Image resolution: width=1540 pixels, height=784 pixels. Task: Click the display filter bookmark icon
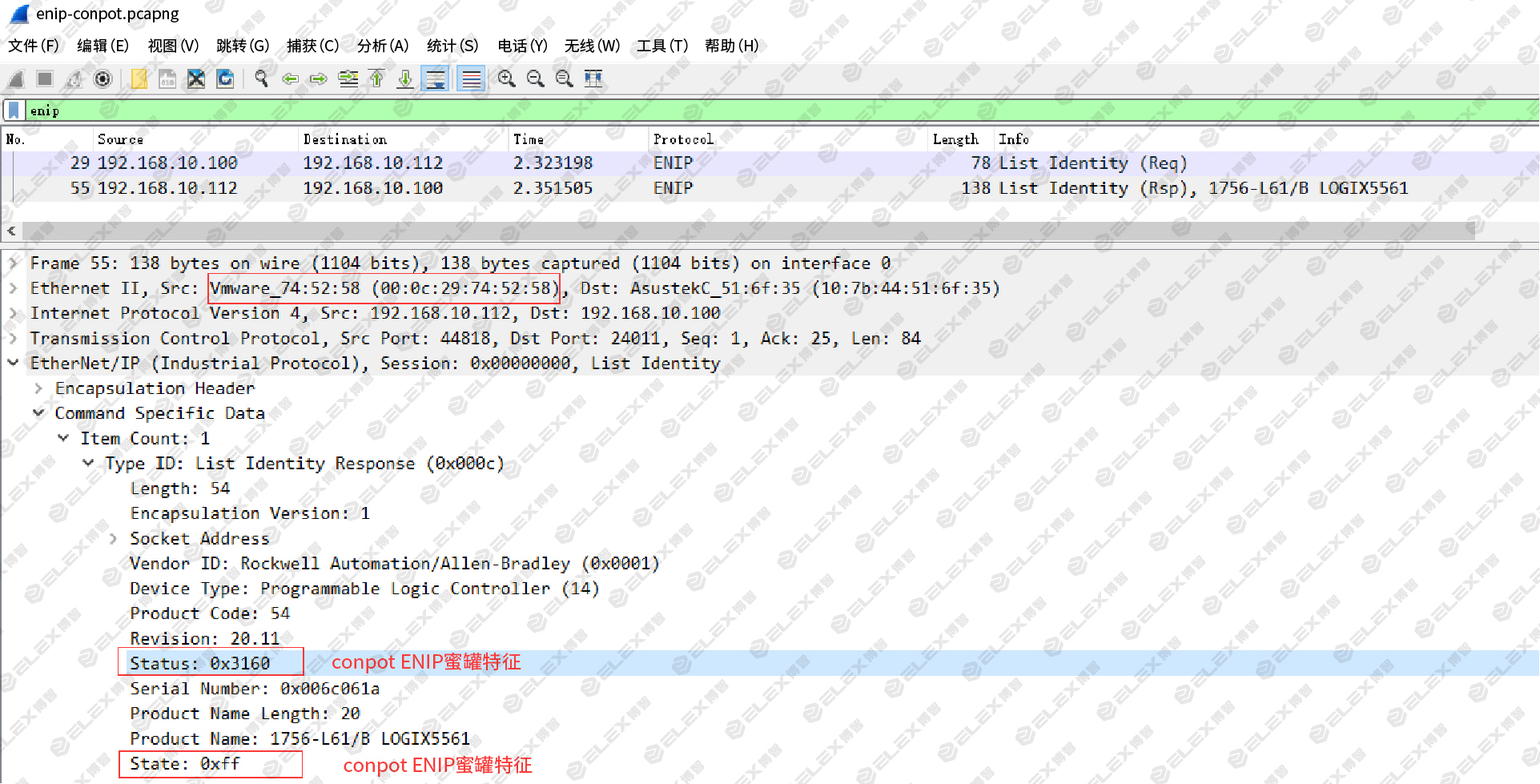click(x=14, y=111)
